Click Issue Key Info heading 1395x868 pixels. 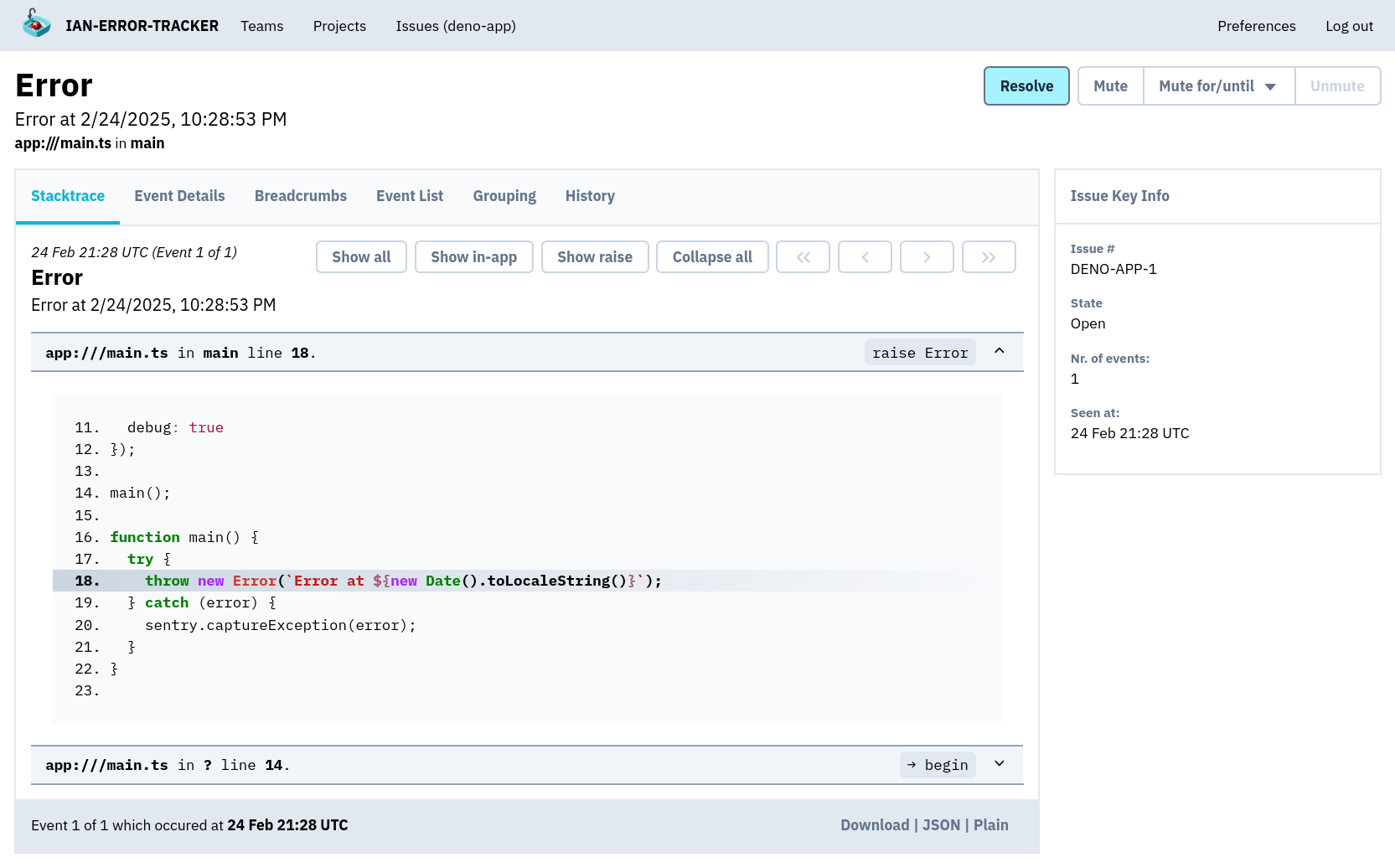(1119, 196)
